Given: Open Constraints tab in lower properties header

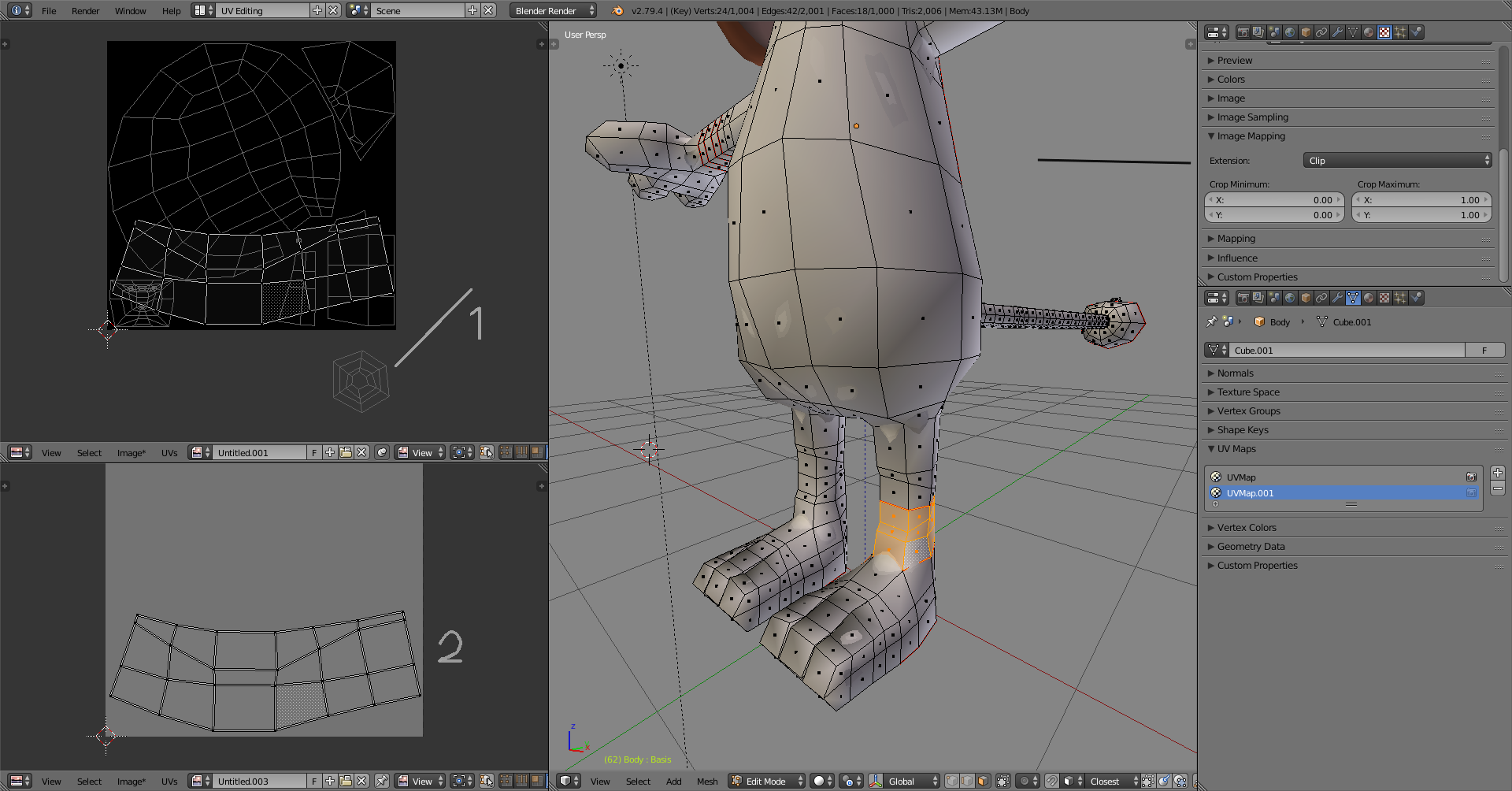Looking at the screenshot, I should click(x=1321, y=298).
